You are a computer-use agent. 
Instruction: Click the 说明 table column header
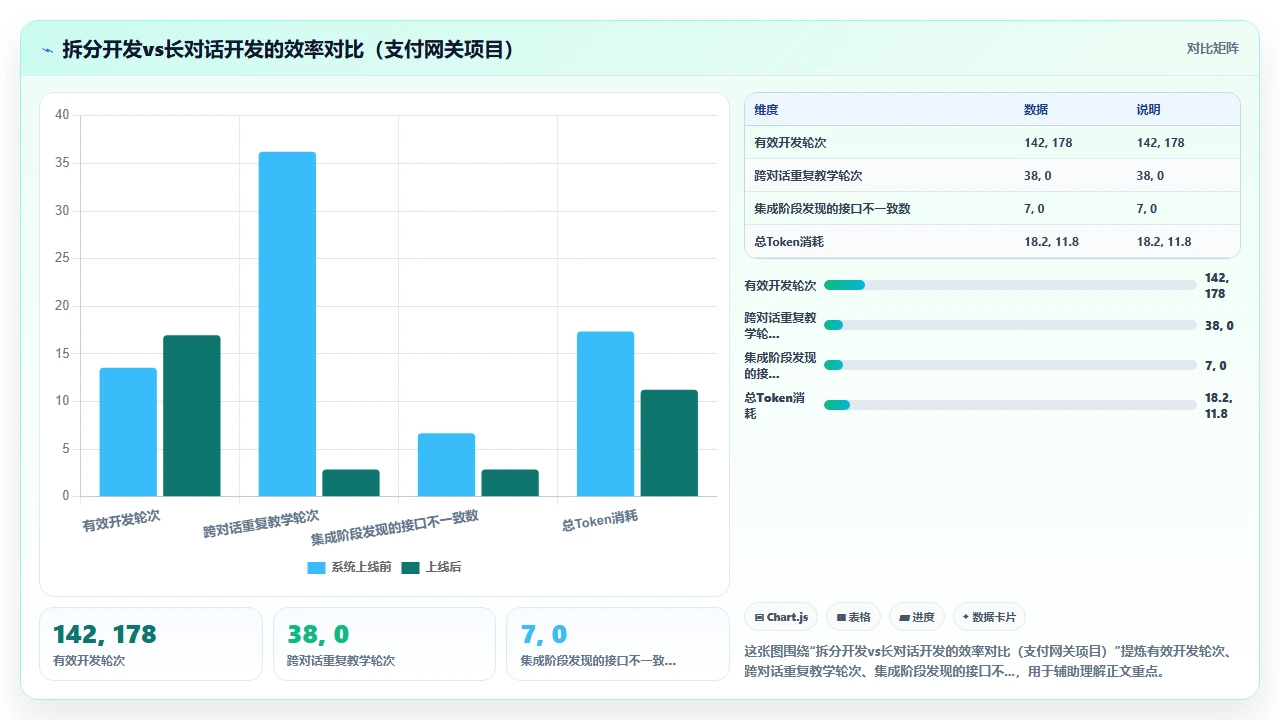pos(1148,110)
